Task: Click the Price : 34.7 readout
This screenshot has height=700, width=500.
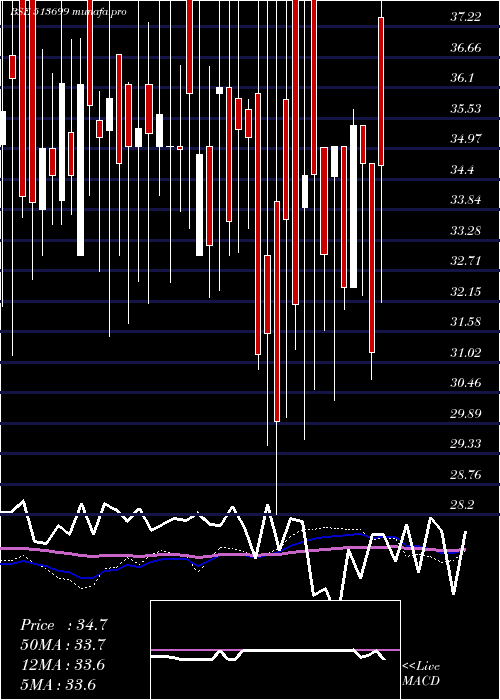Action: click(63, 625)
